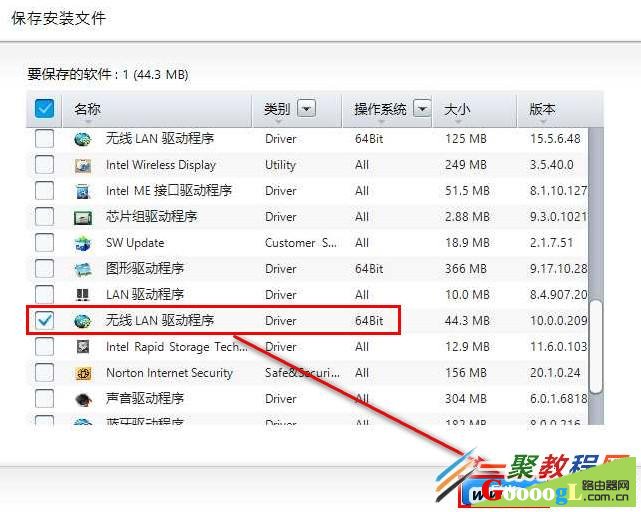
Task: Click the 图形驱动程序 row name
Action: (x=145, y=269)
